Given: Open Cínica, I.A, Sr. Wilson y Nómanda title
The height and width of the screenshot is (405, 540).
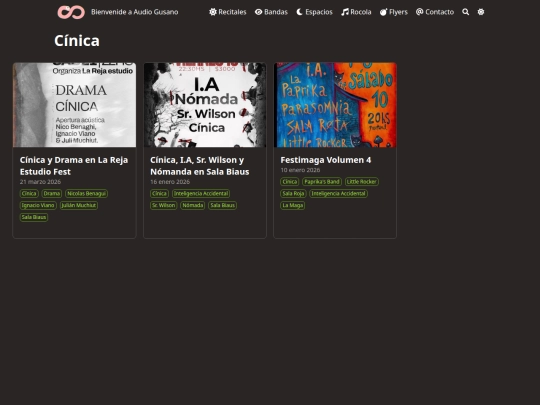Looking at the screenshot, I should [x=200, y=166].
